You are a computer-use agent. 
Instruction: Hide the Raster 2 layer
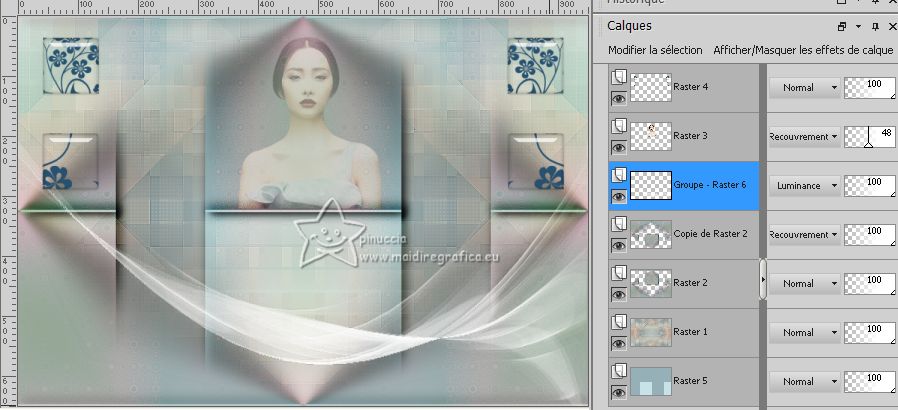619,294
